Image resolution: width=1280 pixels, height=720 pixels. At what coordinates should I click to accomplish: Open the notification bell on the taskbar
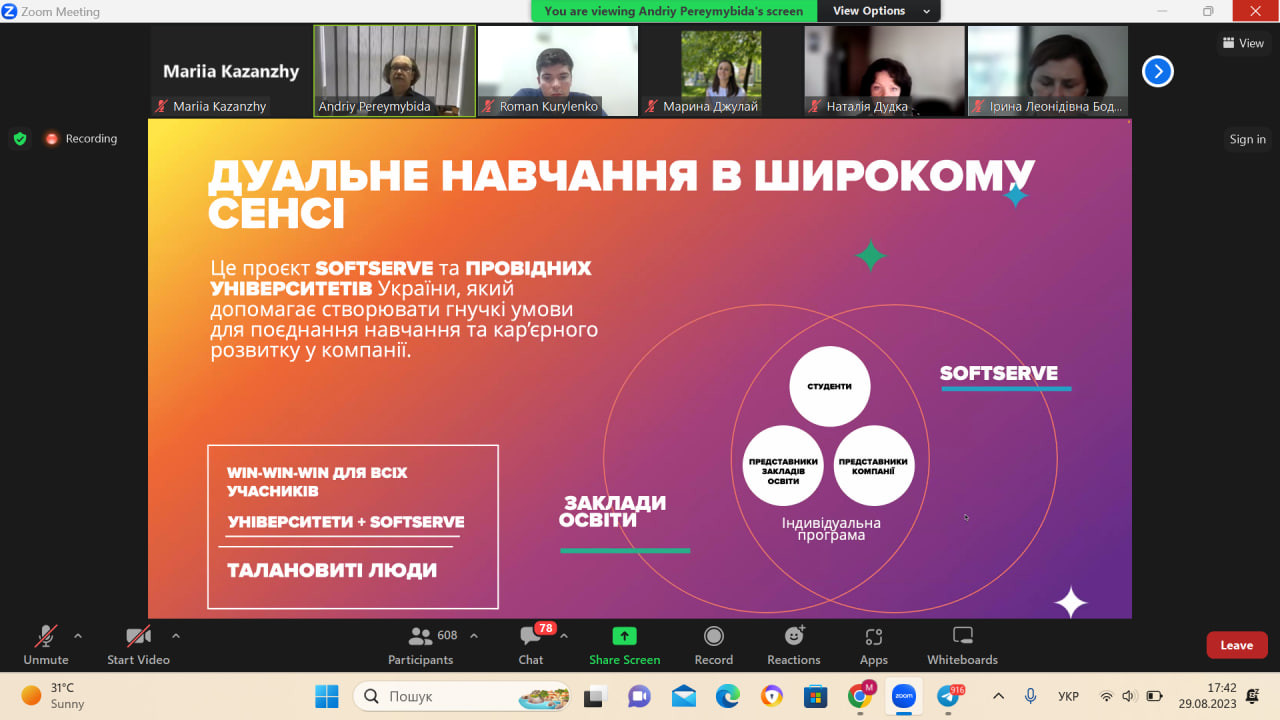[x=1252, y=696]
